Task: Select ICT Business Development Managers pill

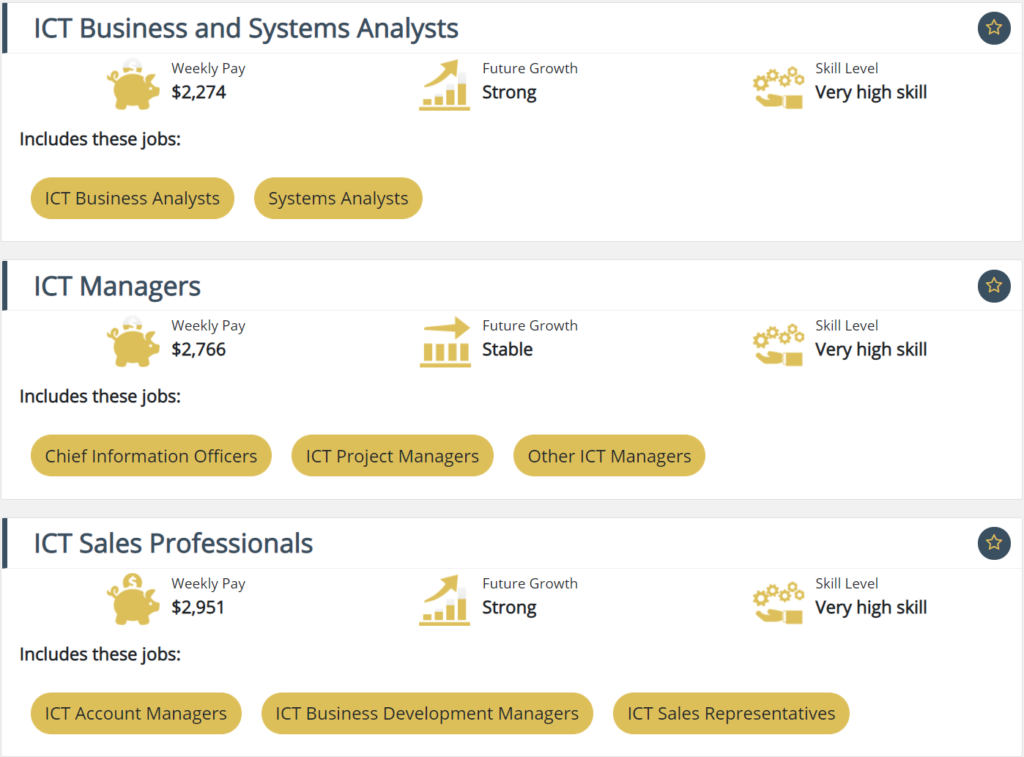Action: point(427,714)
